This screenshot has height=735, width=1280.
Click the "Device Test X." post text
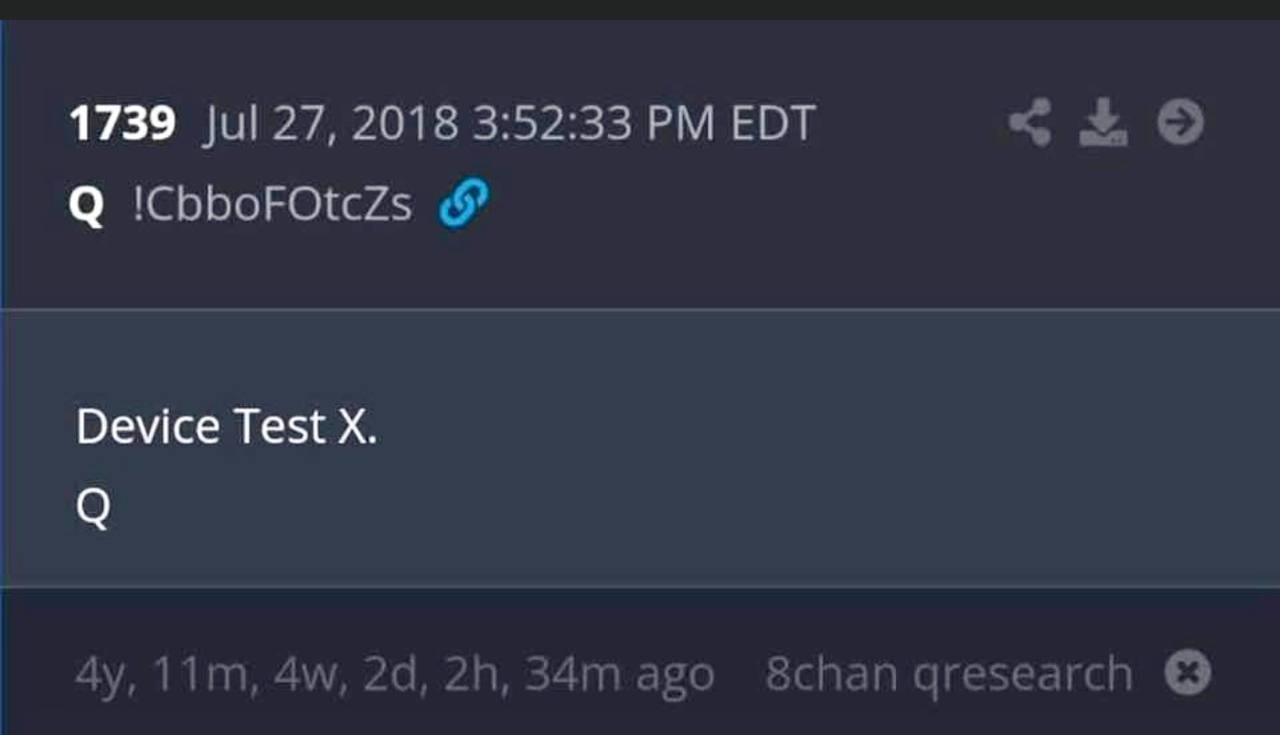(226, 427)
